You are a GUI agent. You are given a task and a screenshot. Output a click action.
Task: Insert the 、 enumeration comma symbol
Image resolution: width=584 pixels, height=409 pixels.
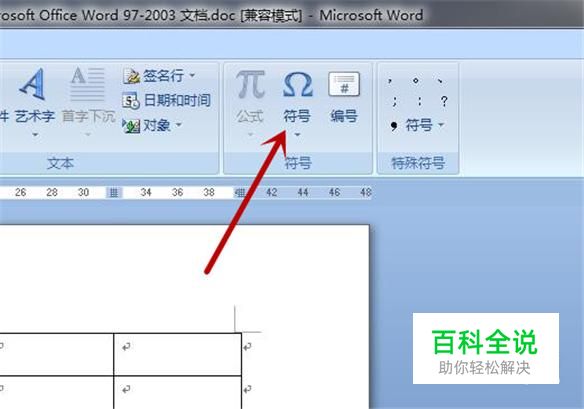pyautogui.click(x=440, y=80)
